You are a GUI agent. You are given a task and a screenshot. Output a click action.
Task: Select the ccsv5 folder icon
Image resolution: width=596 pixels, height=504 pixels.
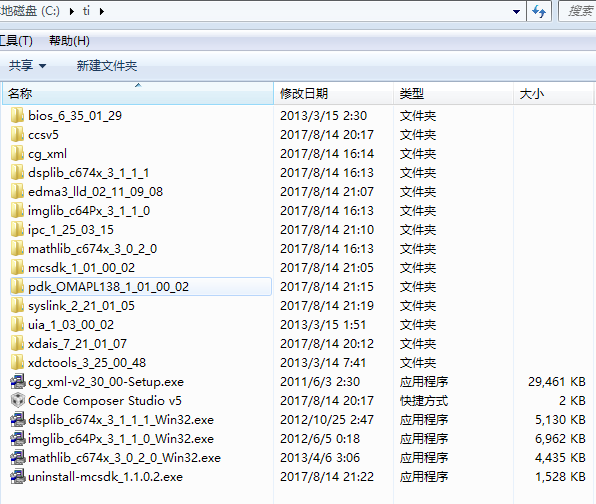click(17, 135)
